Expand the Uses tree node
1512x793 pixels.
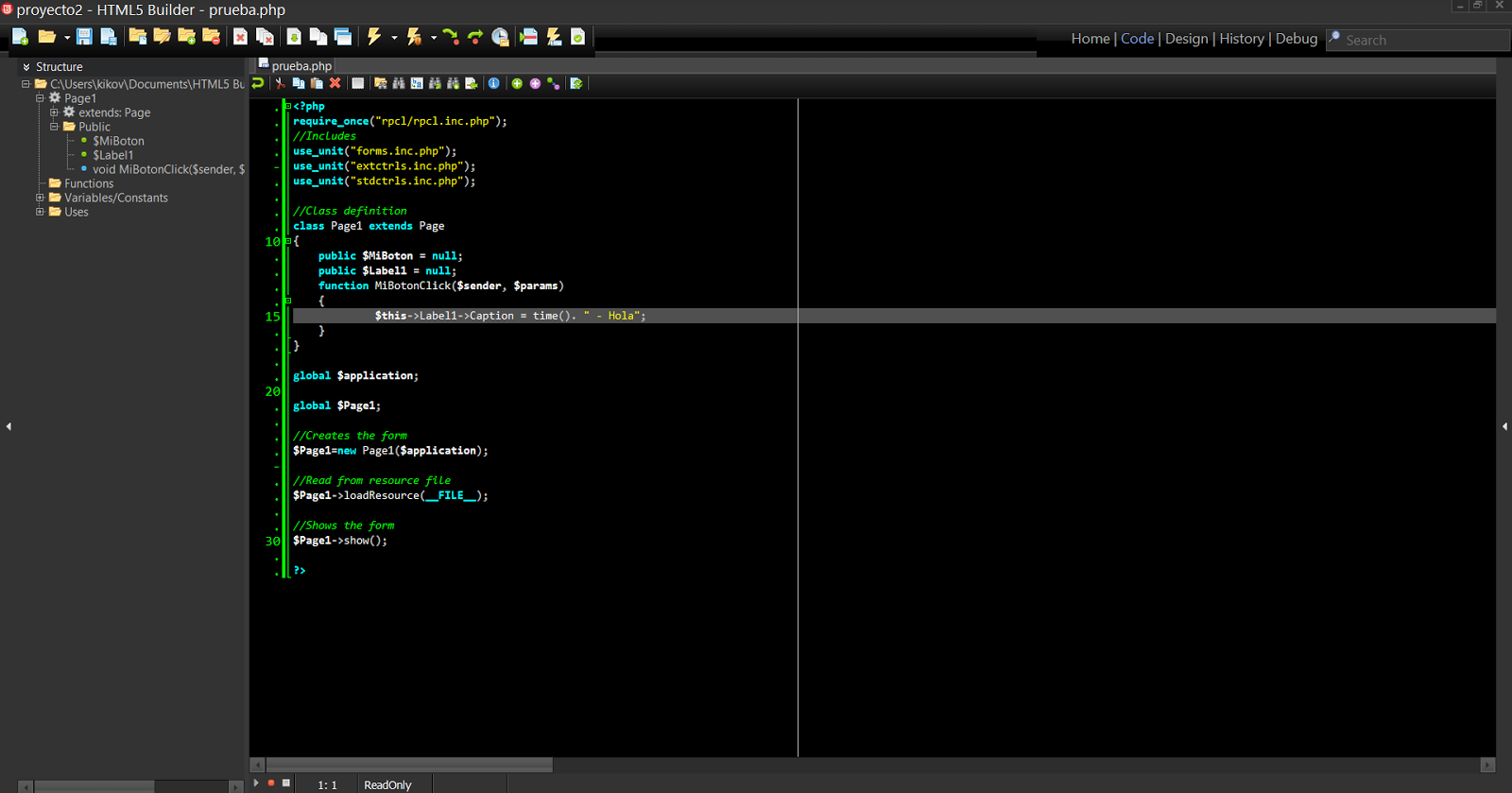click(40, 212)
